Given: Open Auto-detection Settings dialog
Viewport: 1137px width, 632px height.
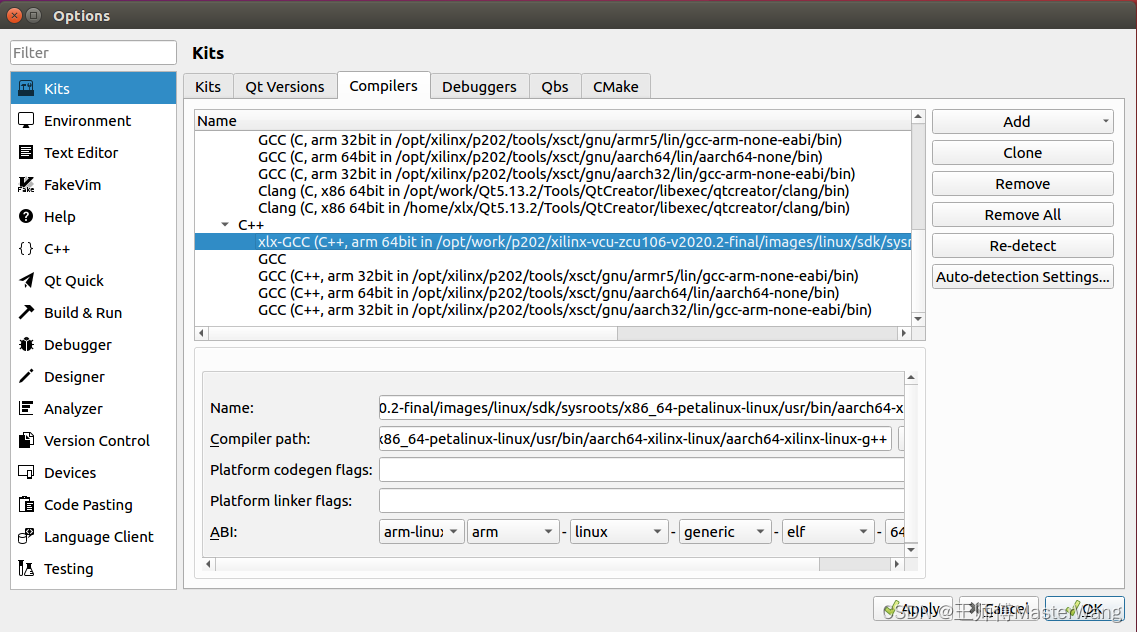Looking at the screenshot, I should 1022,277.
